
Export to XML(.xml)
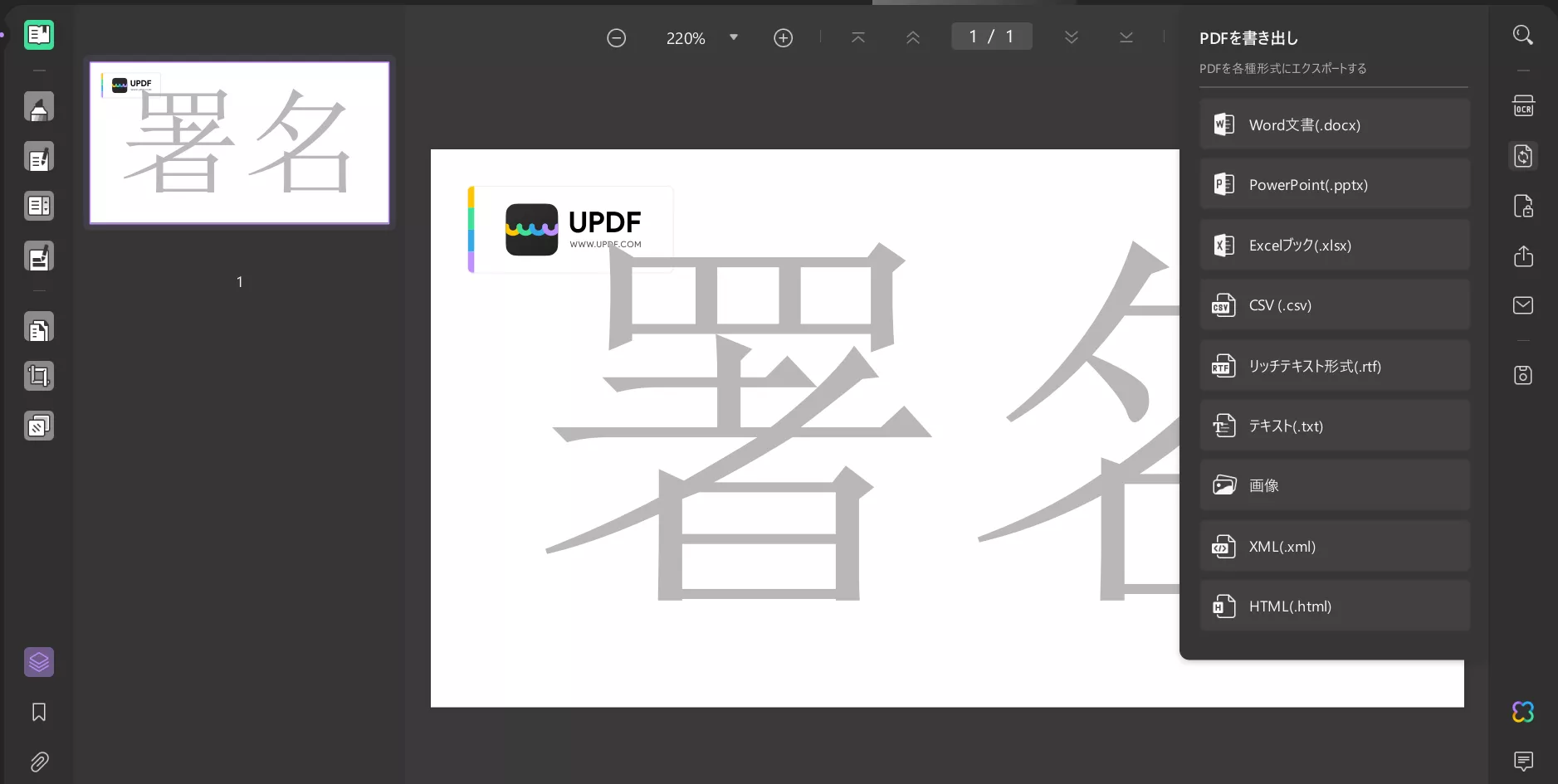click(x=1335, y=546)
